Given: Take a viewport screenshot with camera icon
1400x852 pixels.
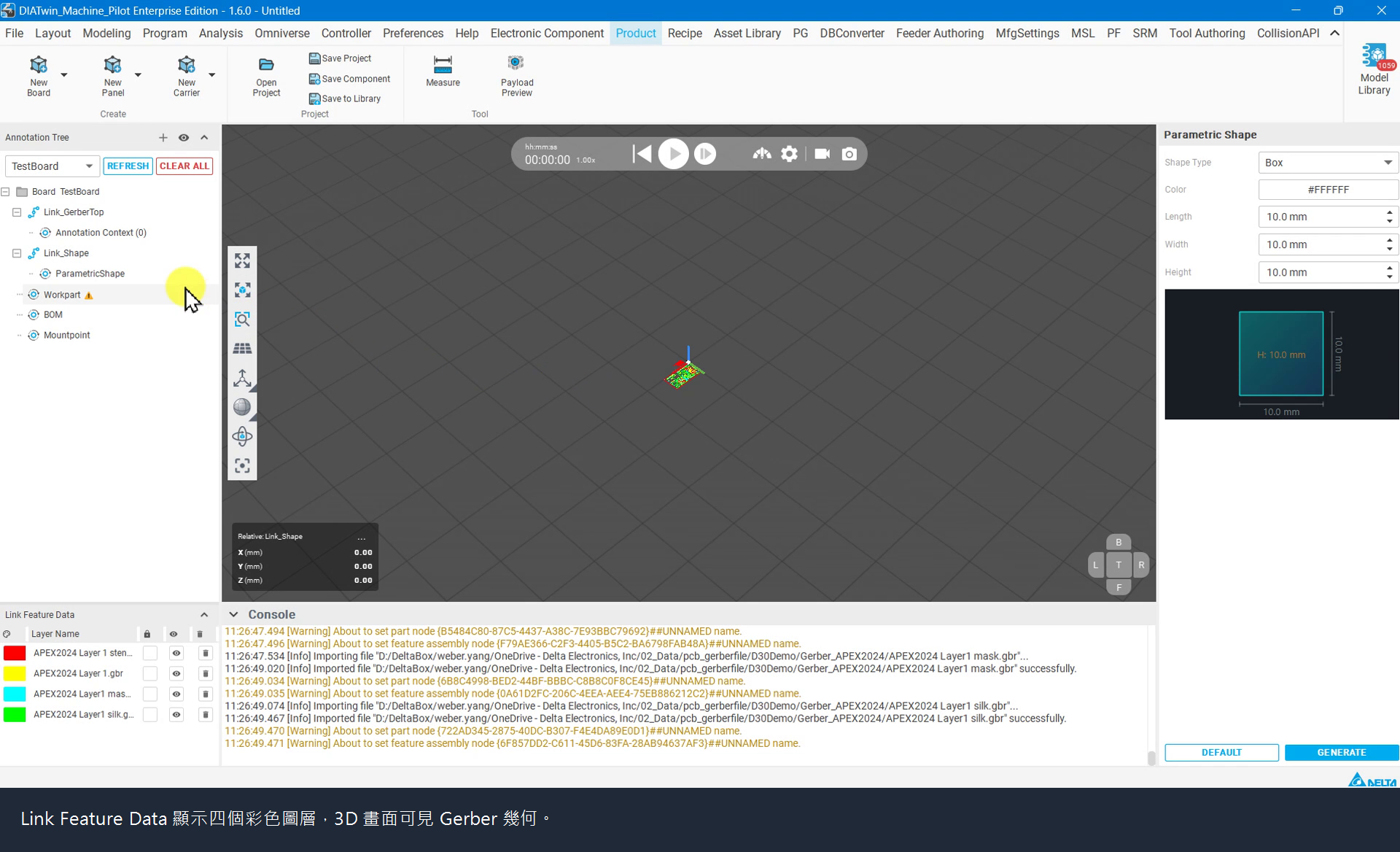Looking at the screenshot, I should [x=849, y=154].
